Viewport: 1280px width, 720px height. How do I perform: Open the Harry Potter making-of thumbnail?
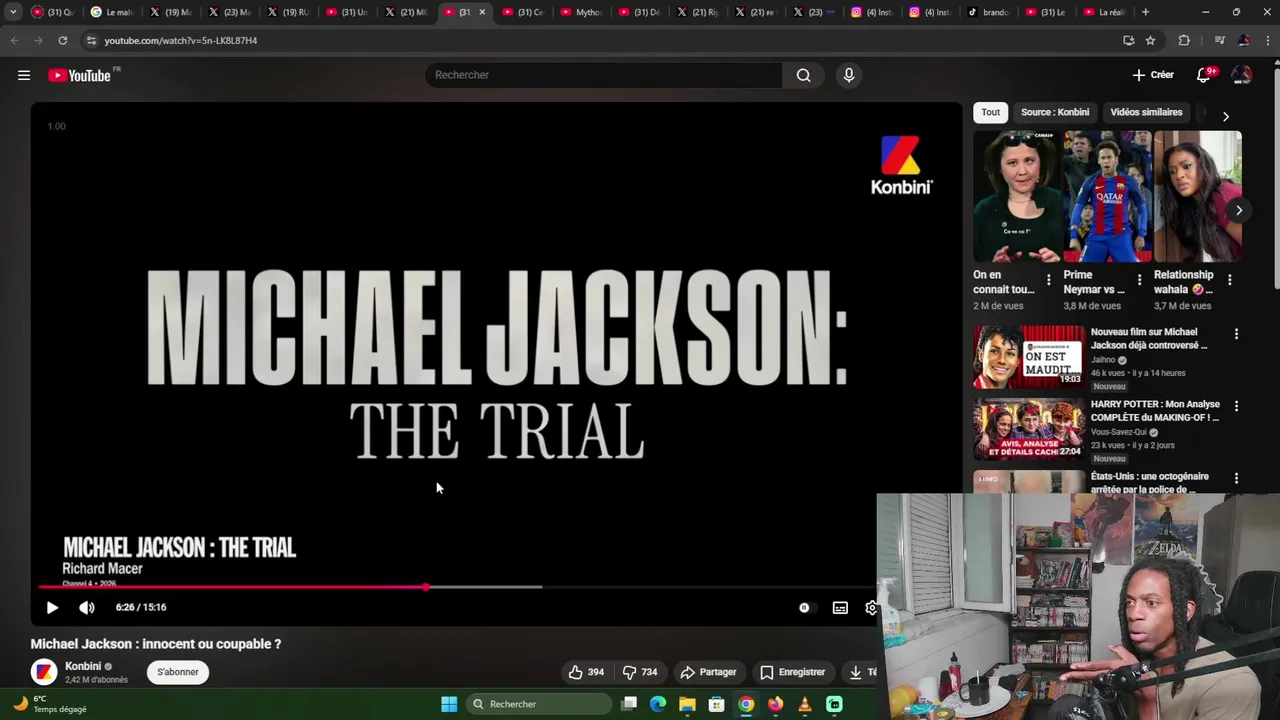click(1029, 429)
